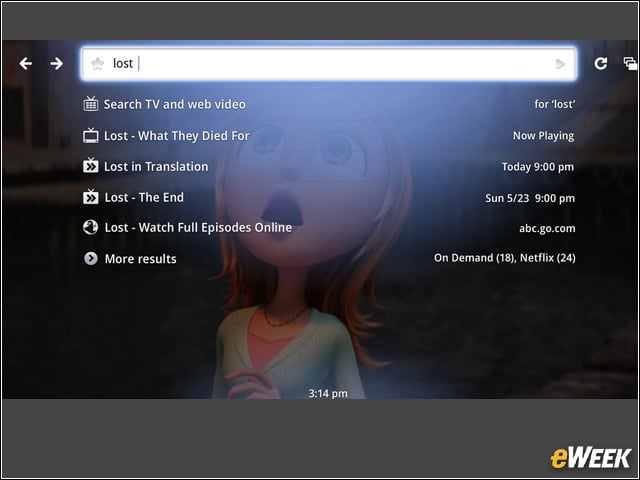This screenshot has height=480, width=640.
Task: Click the 'Now Playing' status text
Action: pyautogui.click(x=543, y=136)
